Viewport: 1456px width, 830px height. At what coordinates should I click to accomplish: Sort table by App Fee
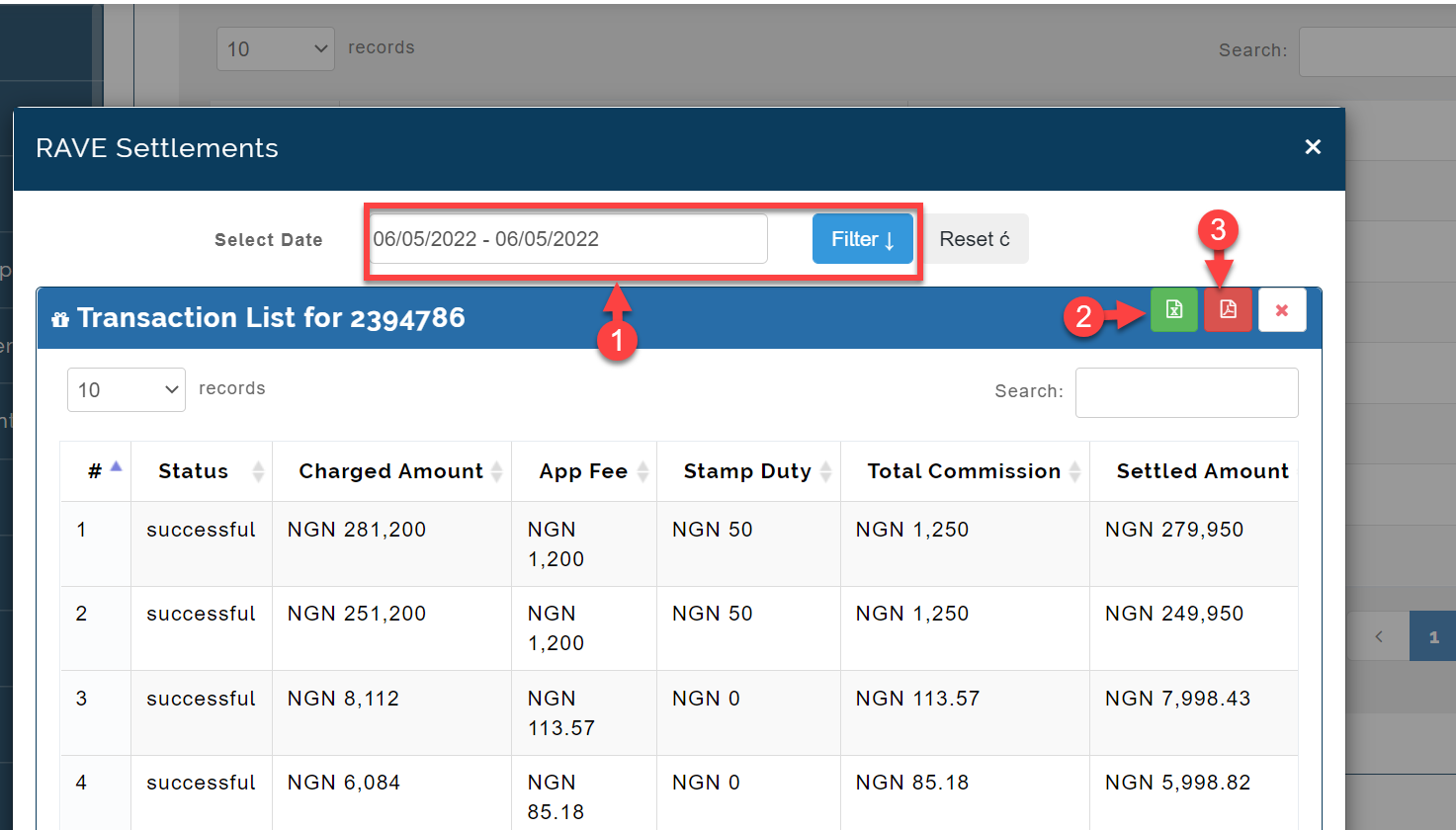584,471
